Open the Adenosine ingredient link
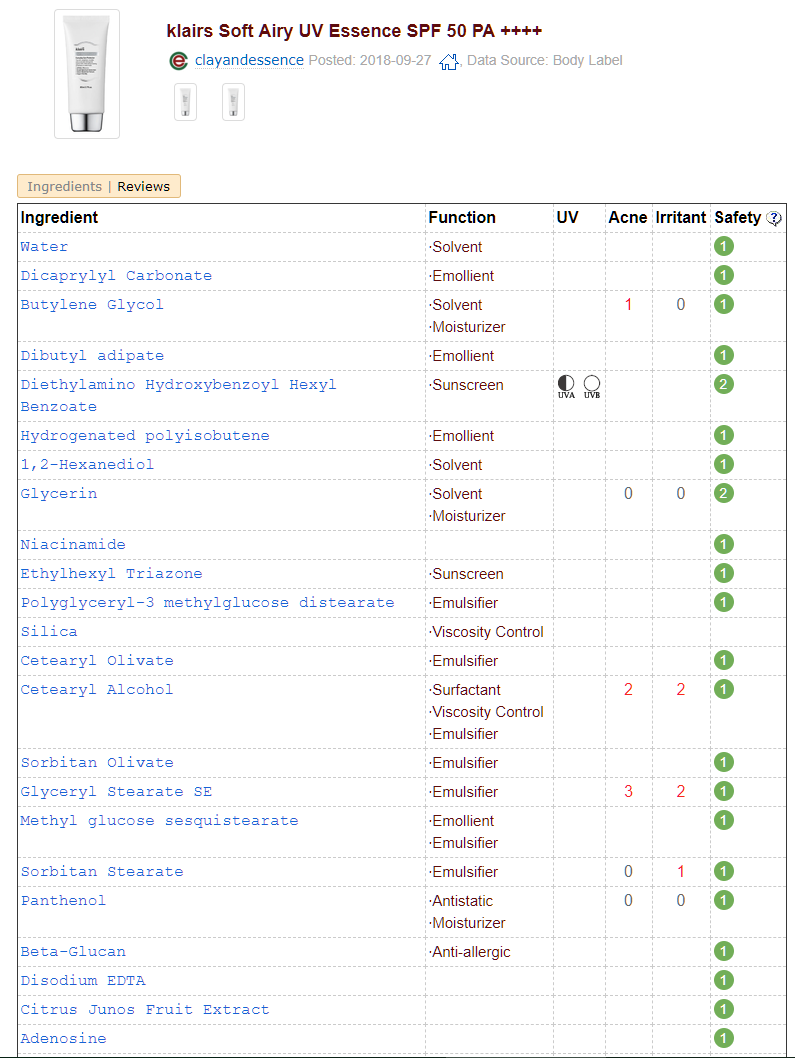This screenshot has width=795, height=1058. pyautogui.click(x=63, y=1039)
